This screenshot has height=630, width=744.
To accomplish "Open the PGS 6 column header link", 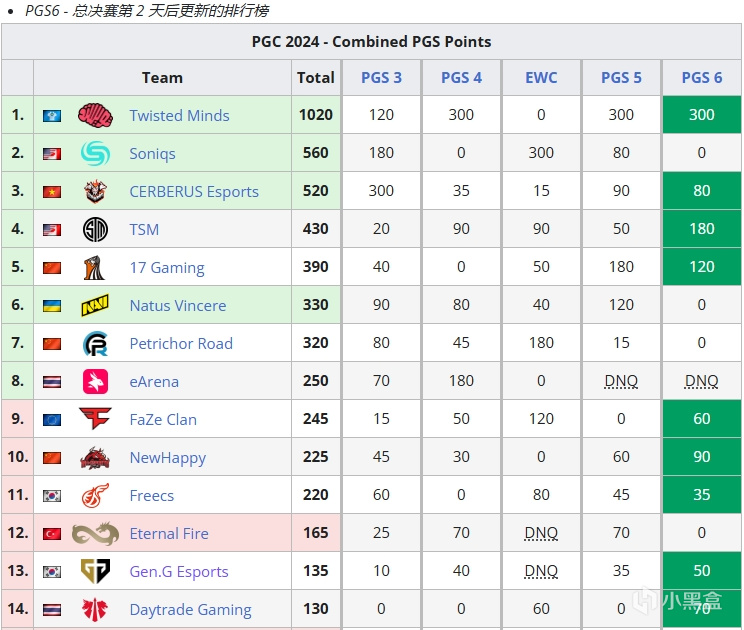I will click(x=702, y=77).
